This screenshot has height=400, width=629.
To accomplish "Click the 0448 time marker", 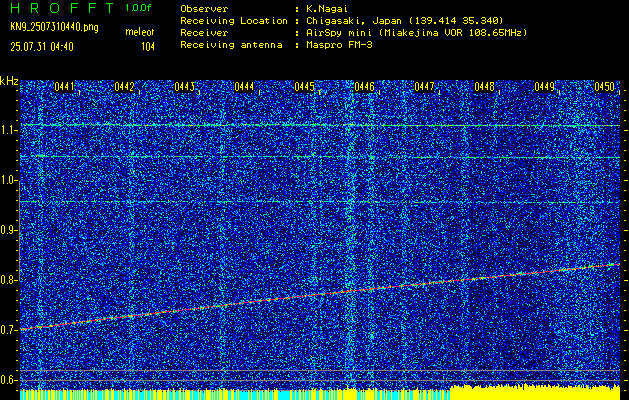I will [485, 87].
